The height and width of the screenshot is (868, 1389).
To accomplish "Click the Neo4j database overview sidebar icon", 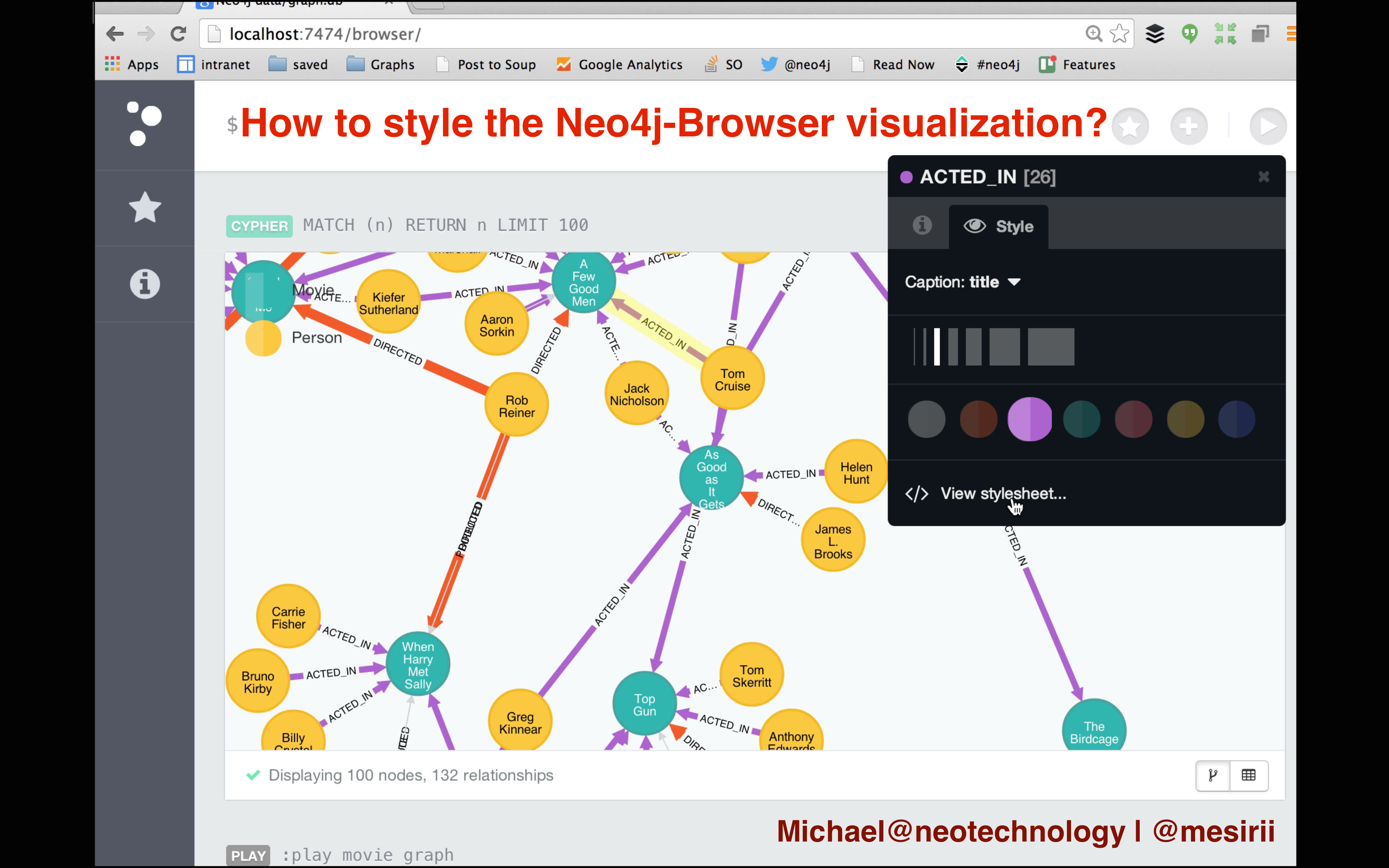I will (144, 124).
